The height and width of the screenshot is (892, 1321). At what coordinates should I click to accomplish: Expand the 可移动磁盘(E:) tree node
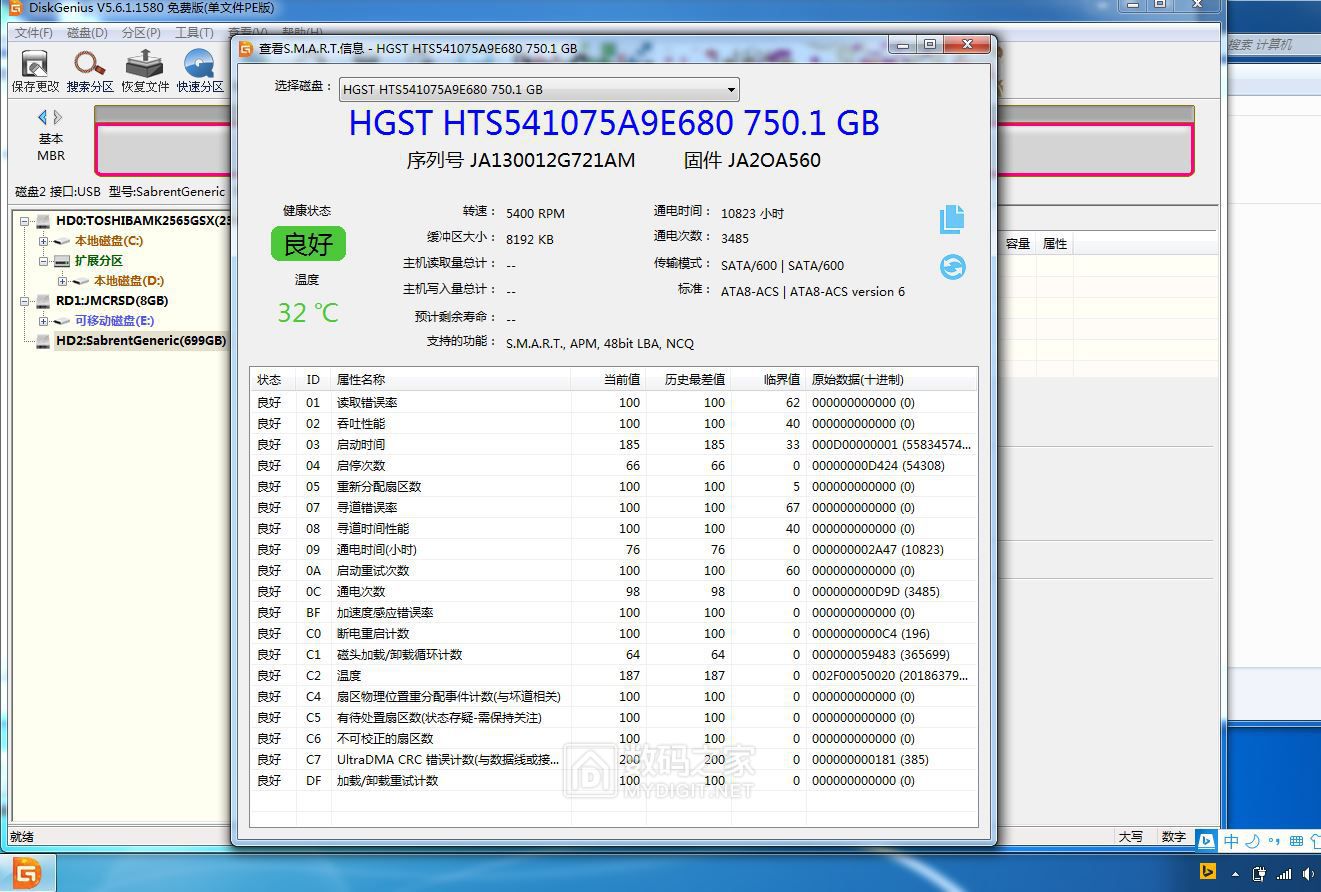tap(44, 321)
